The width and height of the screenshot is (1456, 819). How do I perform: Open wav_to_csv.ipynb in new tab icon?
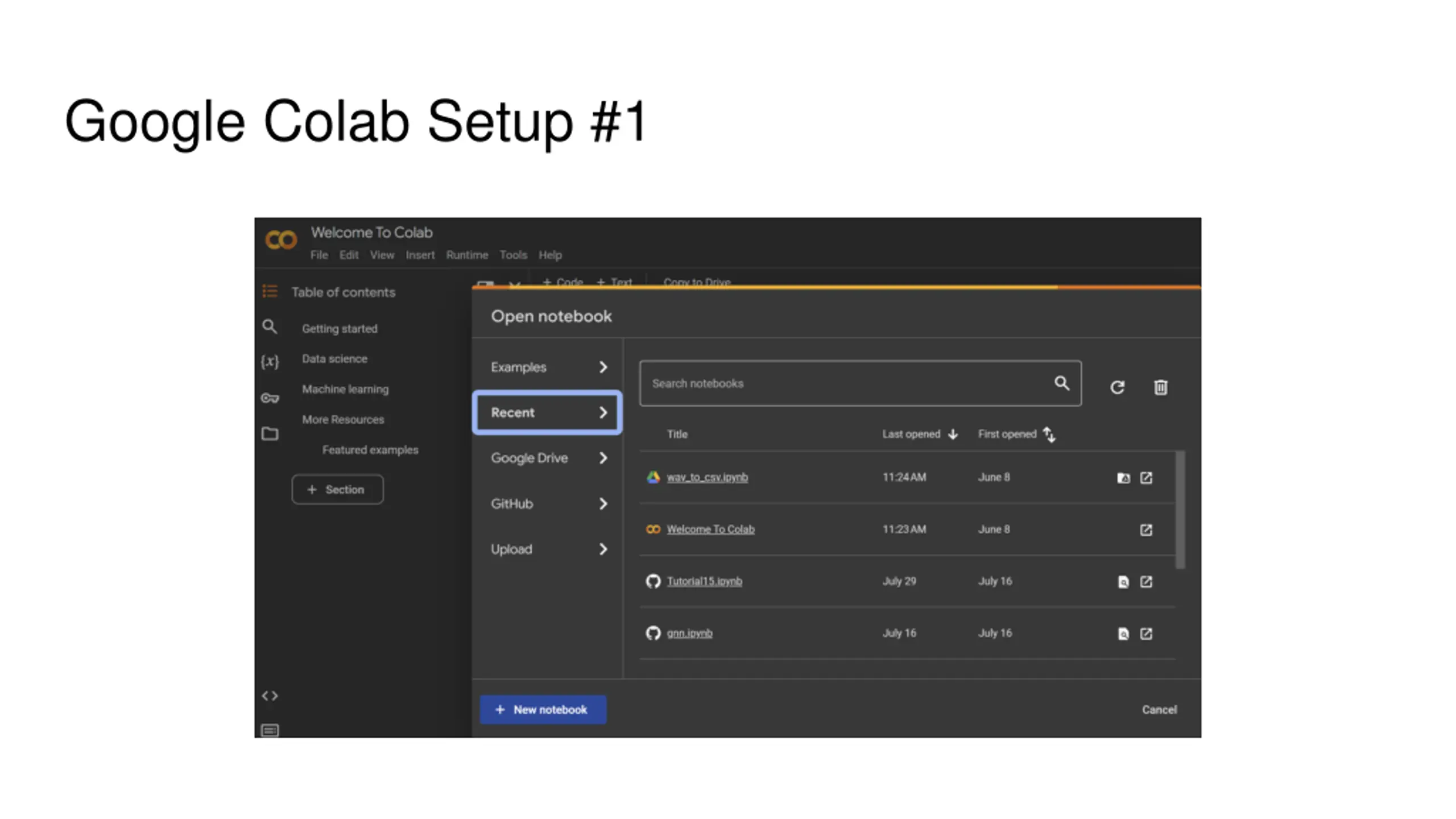(1146, 478)
